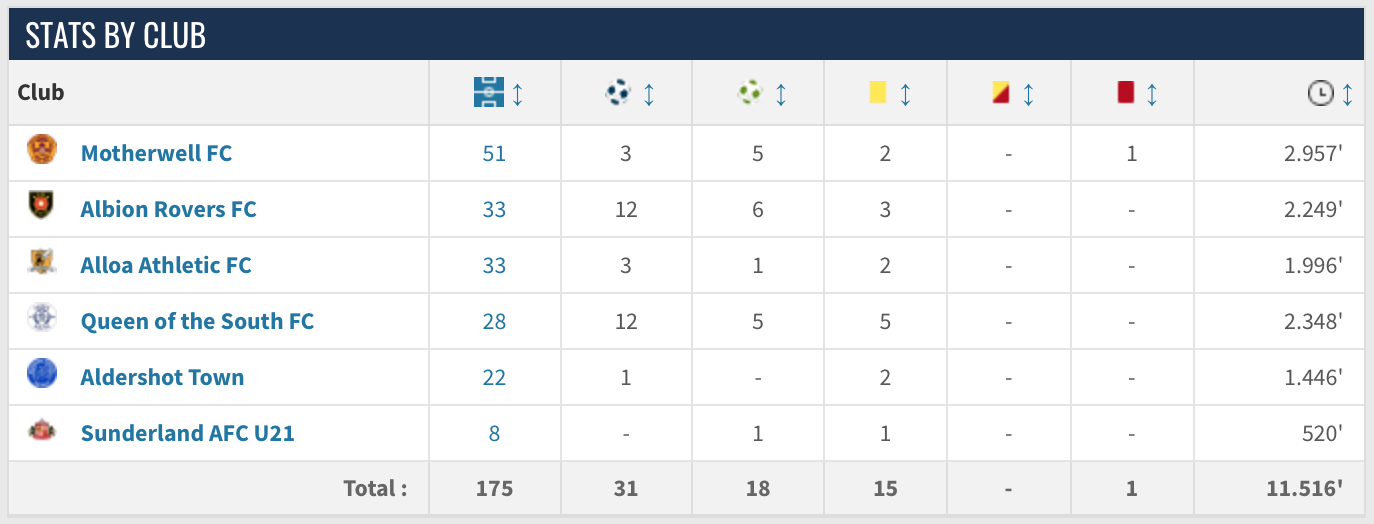Click the Club column header
The width and height of the screenshot is (1374, 524).
tap(41, 92)
